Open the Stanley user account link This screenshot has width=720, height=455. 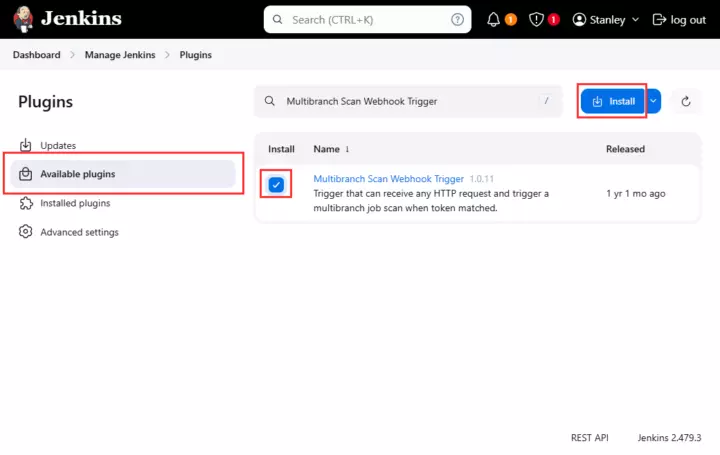tap(599, 20)
